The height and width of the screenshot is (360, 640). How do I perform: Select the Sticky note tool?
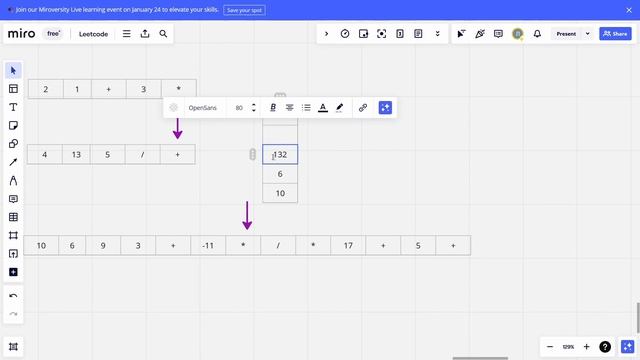click(13, 125)
